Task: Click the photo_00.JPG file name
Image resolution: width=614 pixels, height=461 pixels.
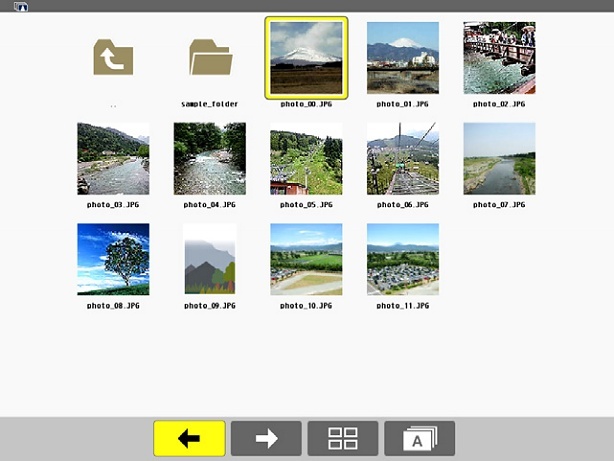Action: [x=306, y=104]
